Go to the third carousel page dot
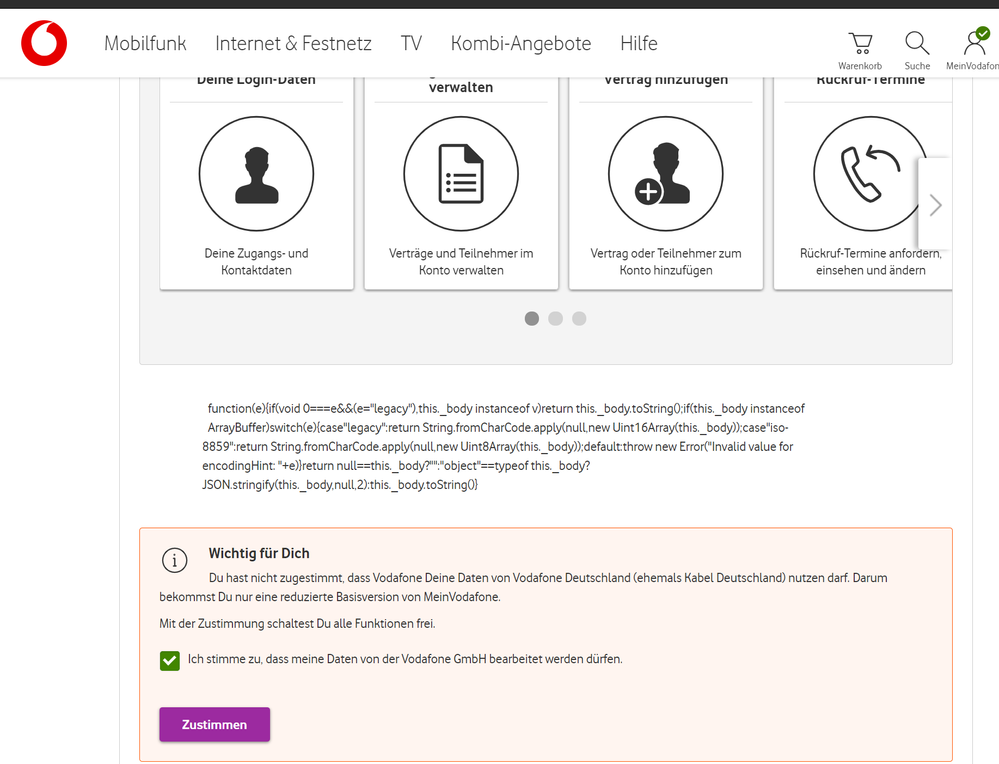 pyautogui.click(x=579, y=318)
